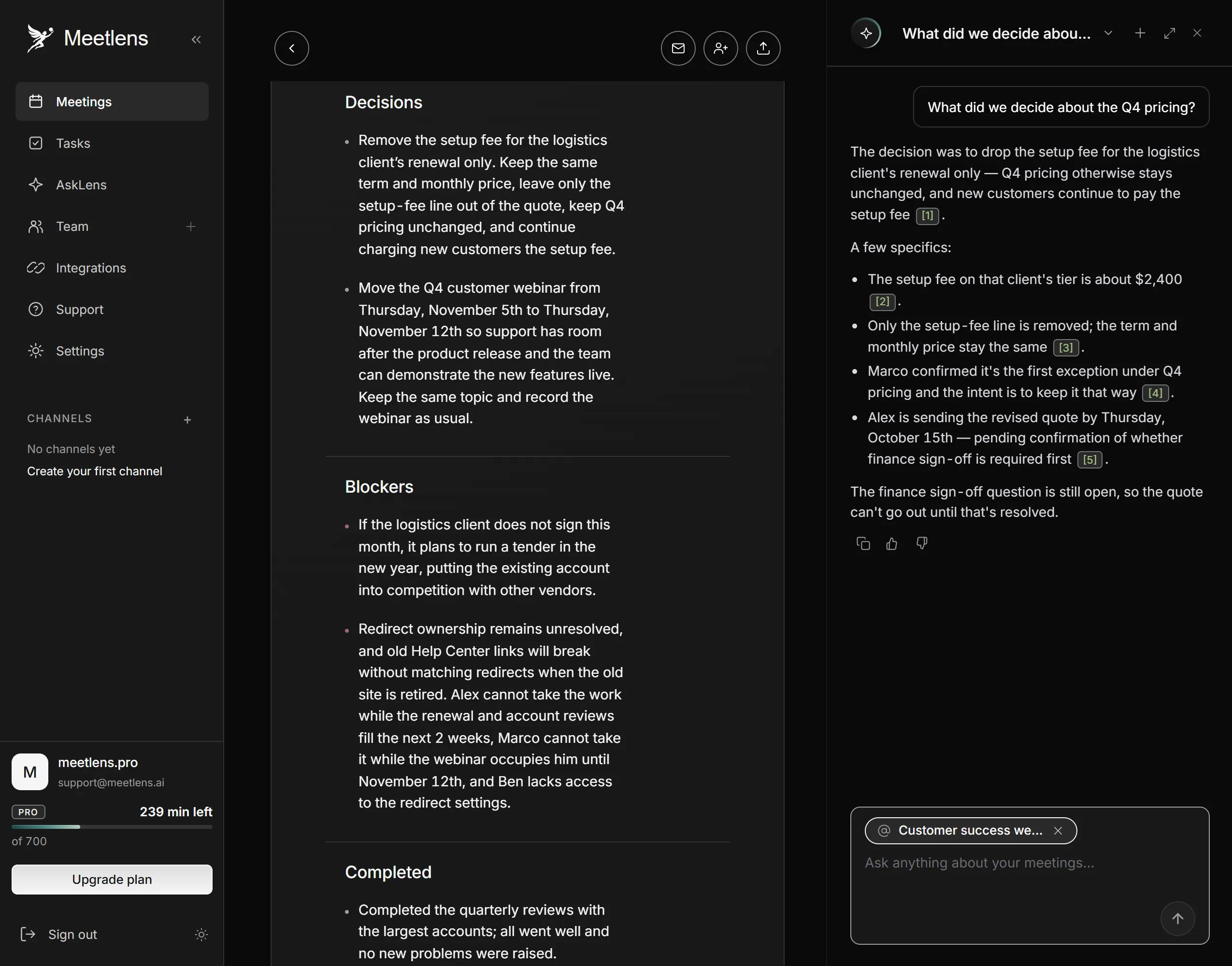This screenshot has width=1232, height=966.
Task: Open citation [4] about Marco's confirmation
Action: pyautogui.click(x=1155, y=393)
